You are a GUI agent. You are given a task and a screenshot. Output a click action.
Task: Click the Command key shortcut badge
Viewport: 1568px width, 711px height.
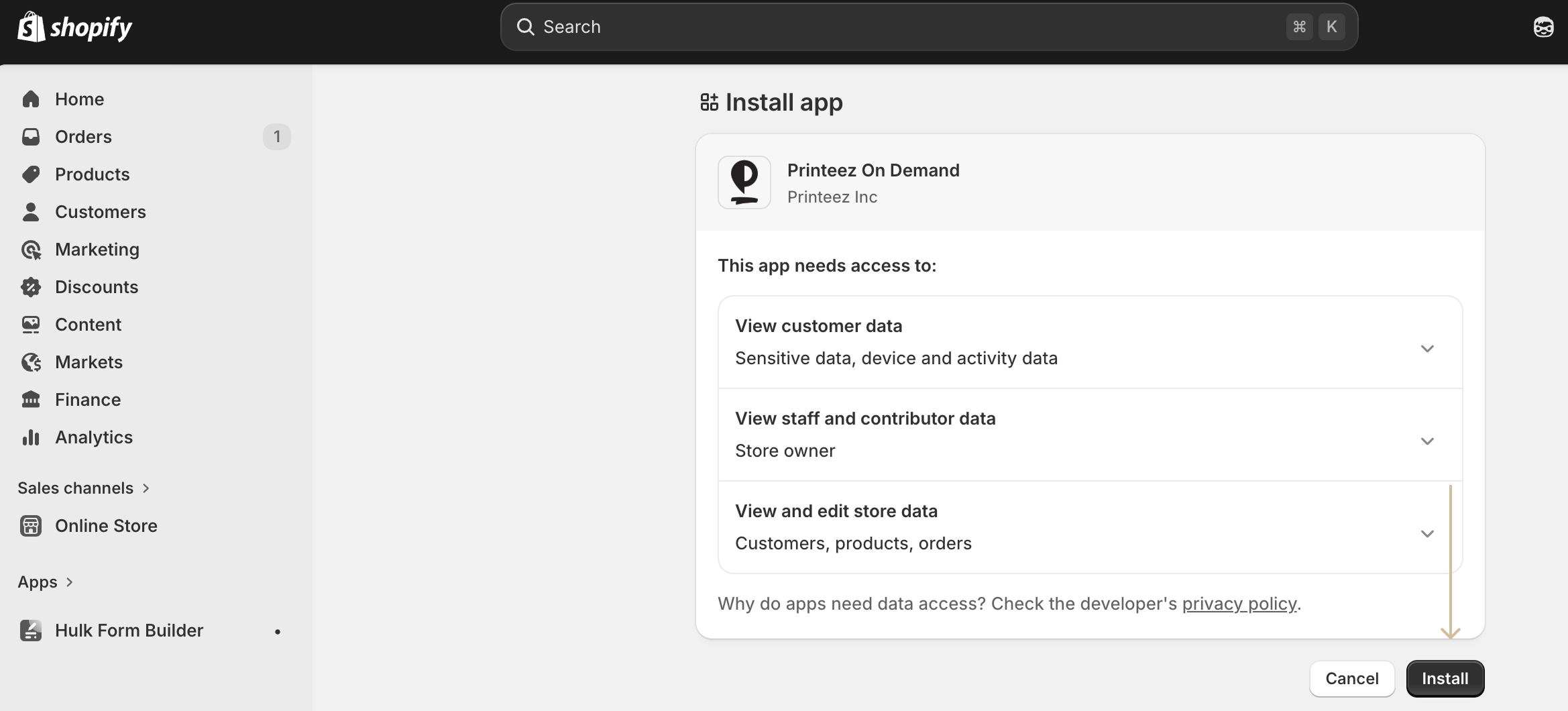tap(1300, 27)
